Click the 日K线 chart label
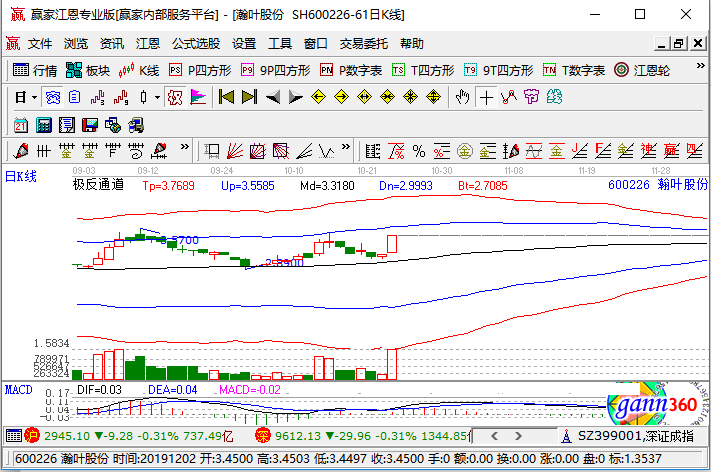The image size is (711, 472). tap(20, 176)
